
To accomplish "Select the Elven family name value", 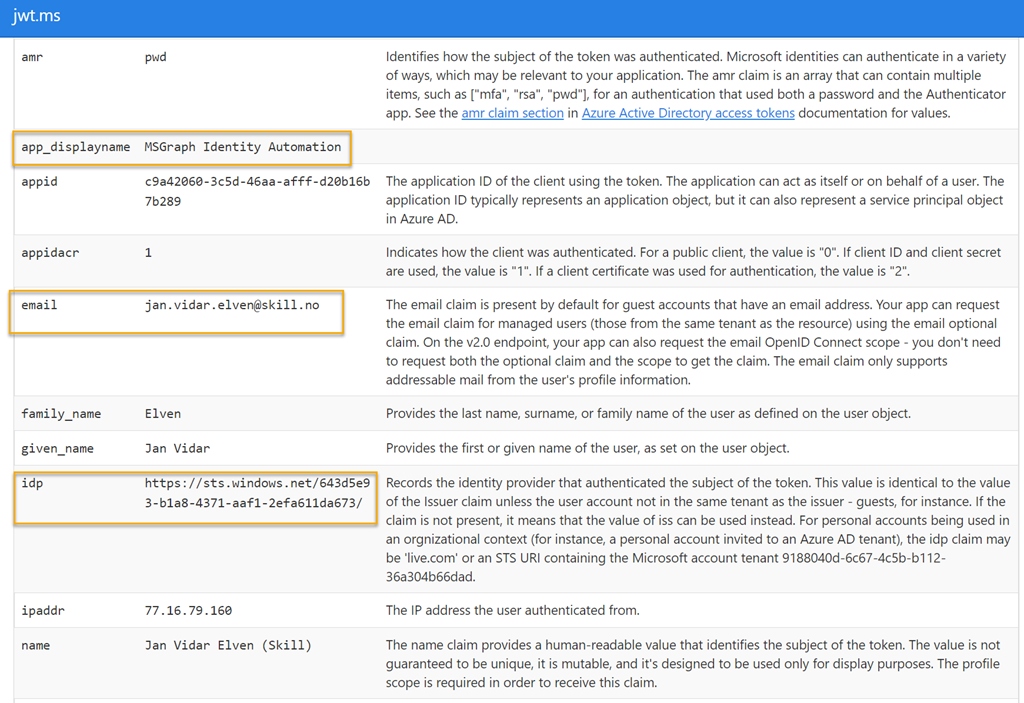I will click(x=163, y=414).
